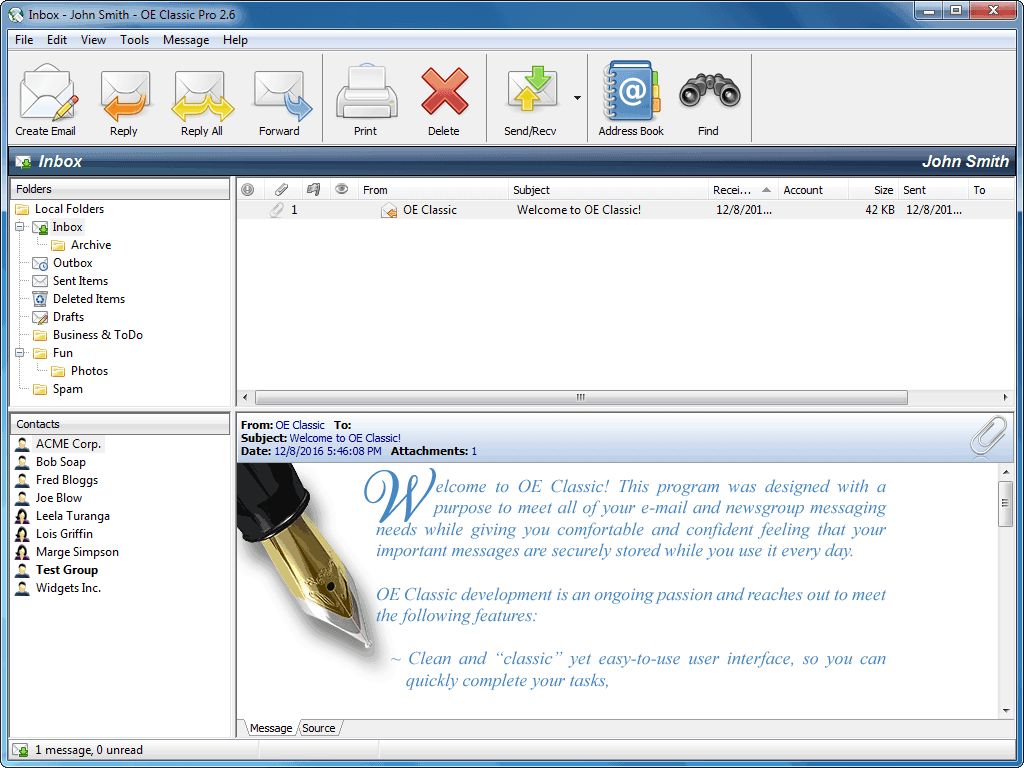
Task: Click the Welcome to OE Classic! subject link
Action: 345,437
